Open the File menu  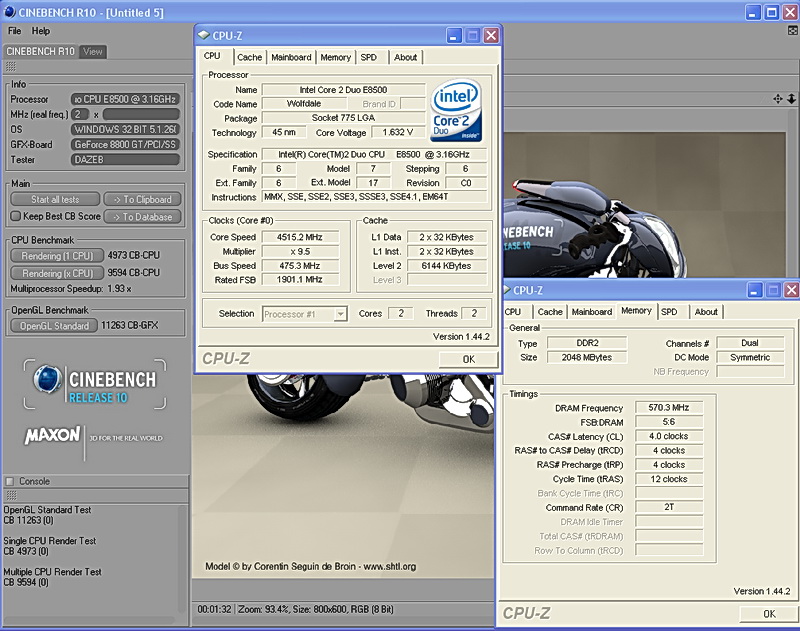[x=15, y=31]
